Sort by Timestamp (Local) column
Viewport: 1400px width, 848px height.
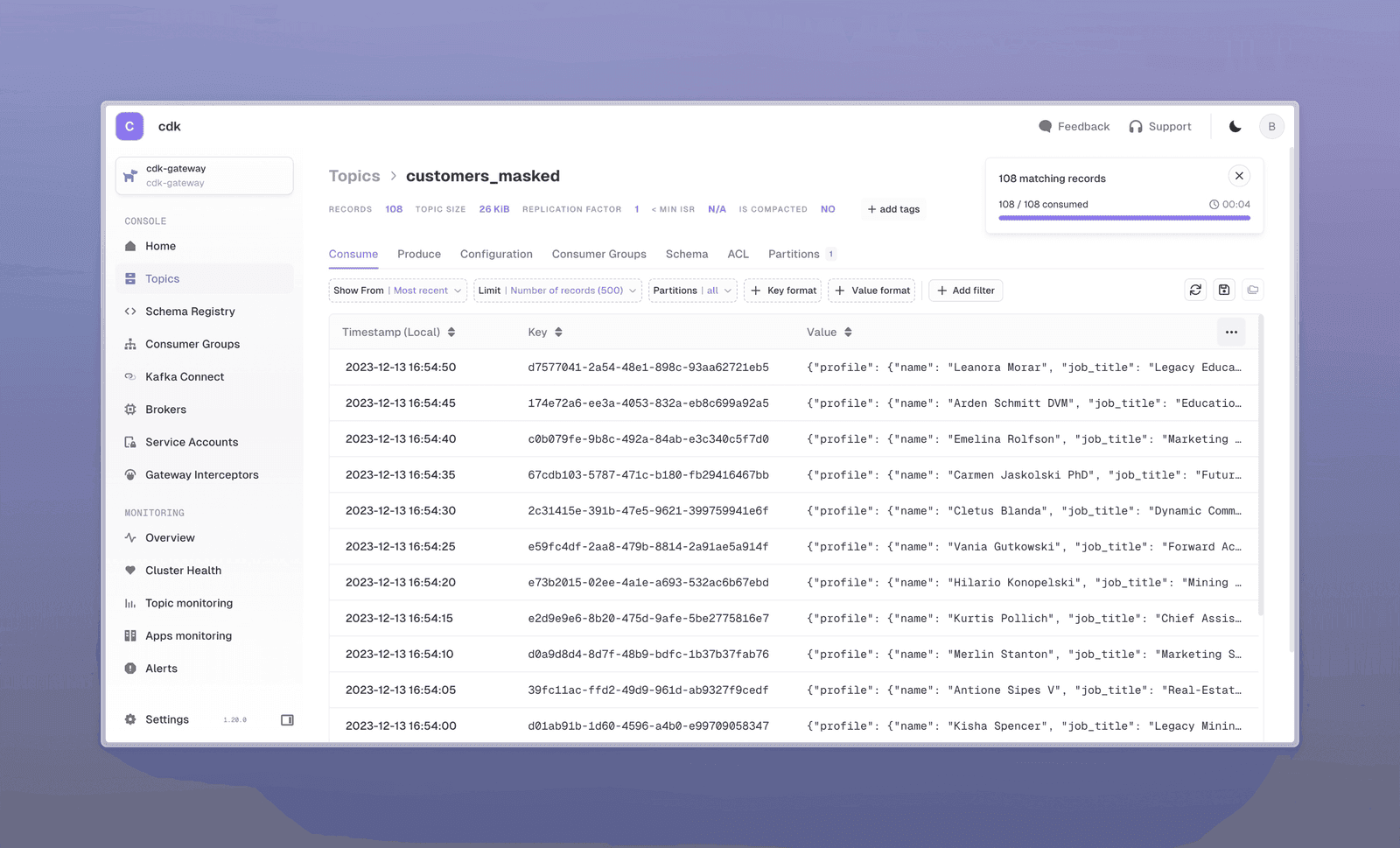[399, 333]
